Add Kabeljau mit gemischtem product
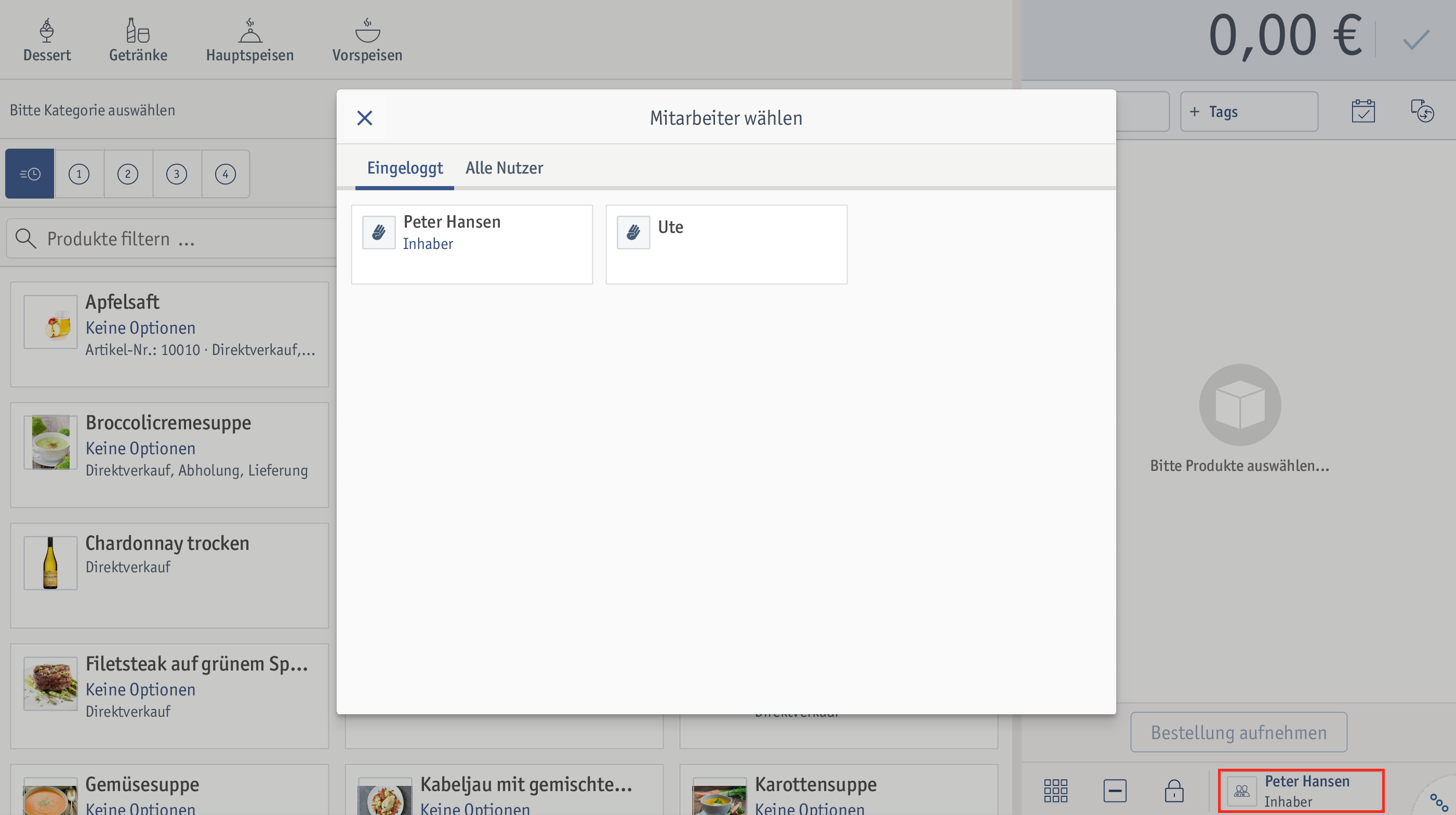Image resolution: width=1456 pixels, height=815 pixels. 504,790
